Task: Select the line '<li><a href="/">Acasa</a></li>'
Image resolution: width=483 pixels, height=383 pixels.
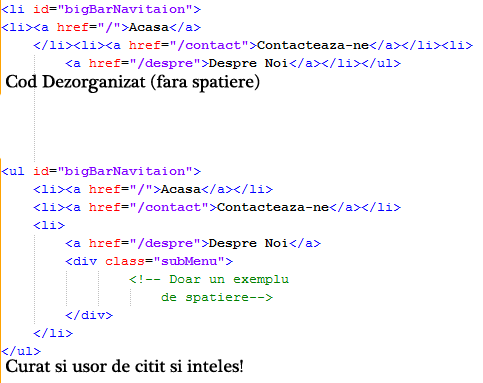Action: [x=153, y=189]
